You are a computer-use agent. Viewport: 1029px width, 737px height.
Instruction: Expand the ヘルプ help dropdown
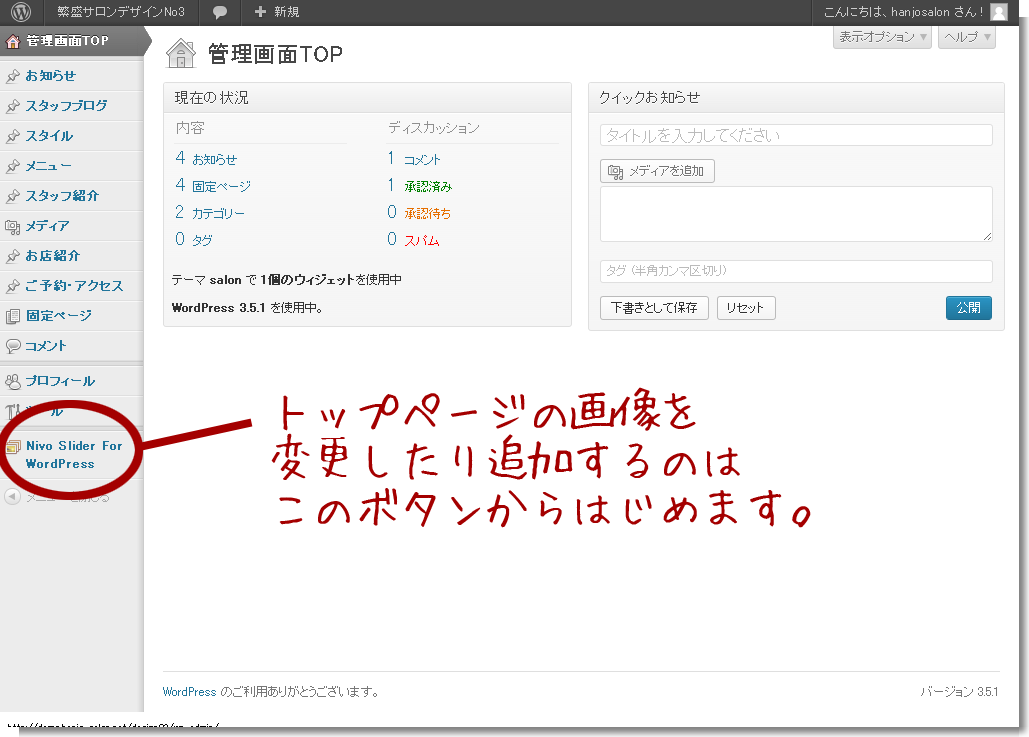(x=966, y=37)
